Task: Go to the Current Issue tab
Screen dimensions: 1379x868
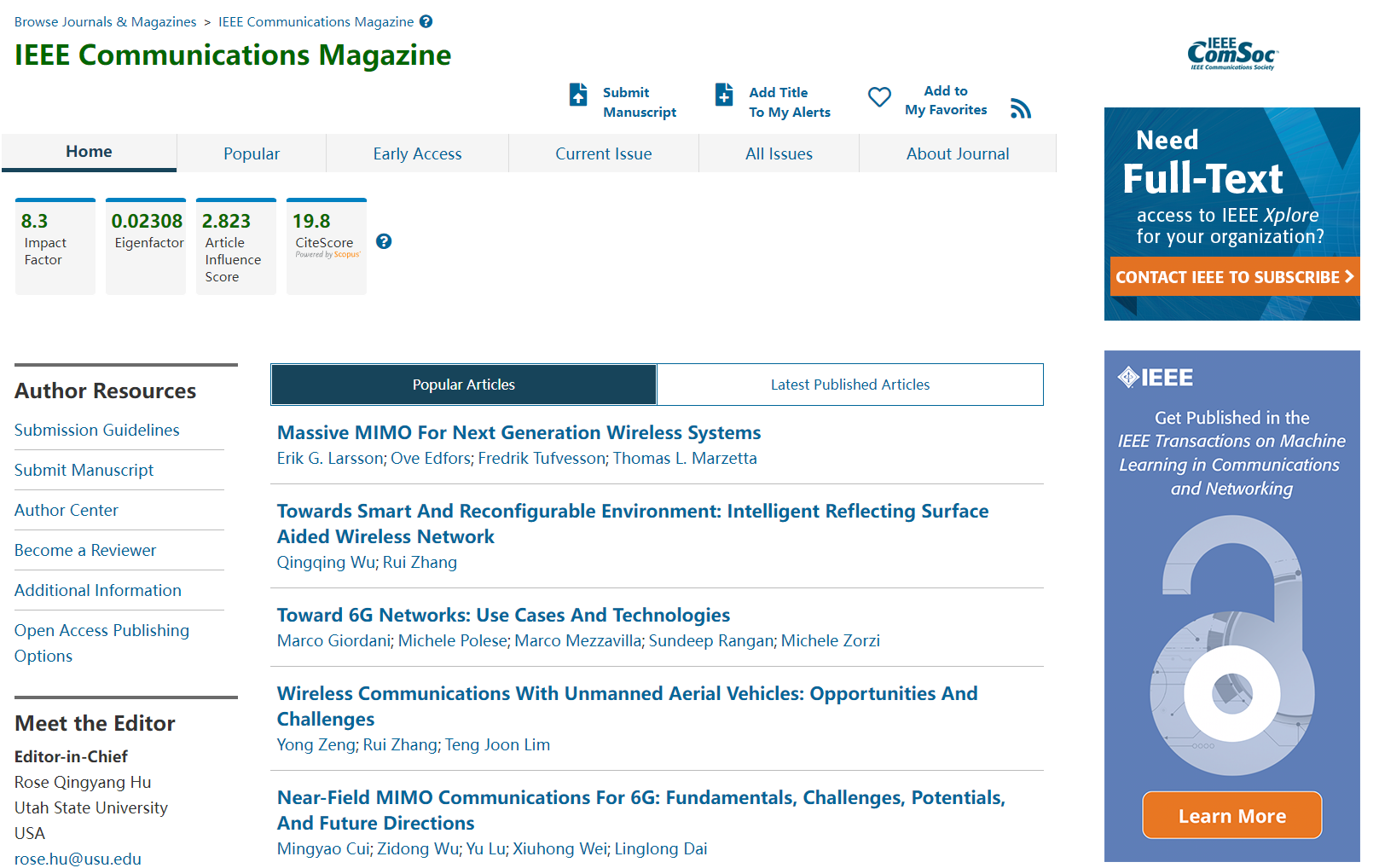Action: pos(604,153)
